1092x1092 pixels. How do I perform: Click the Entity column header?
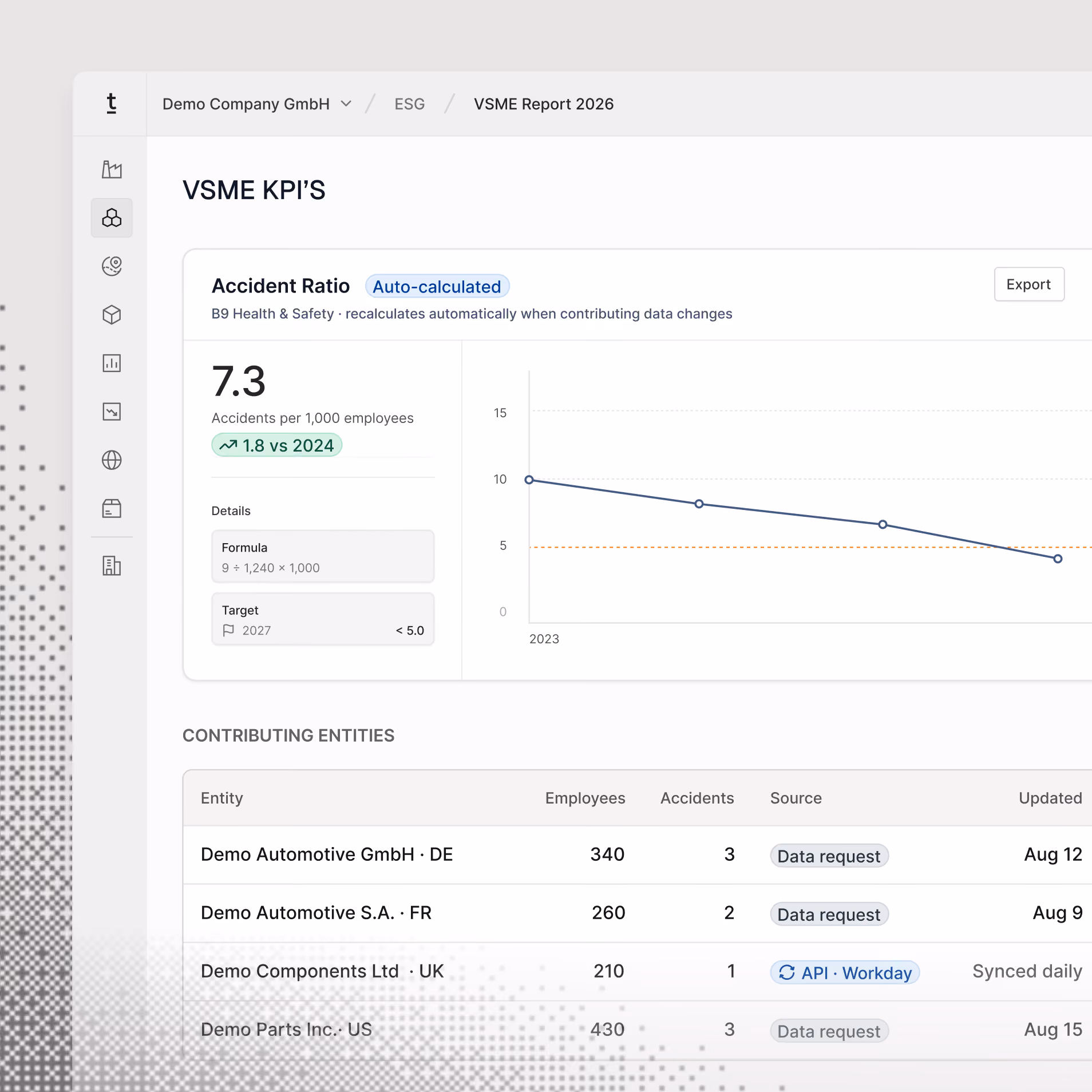point(222,798)
